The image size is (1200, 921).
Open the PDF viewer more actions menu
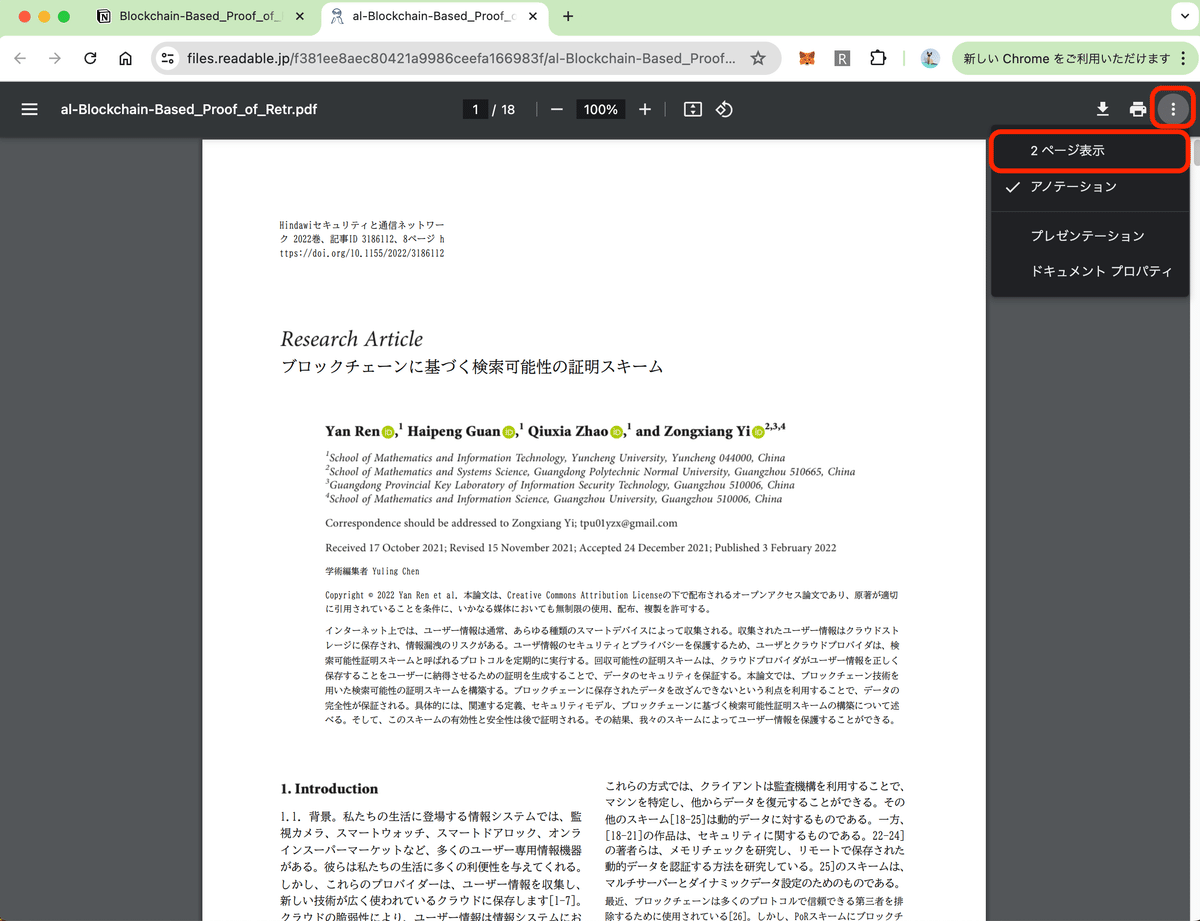coord(1173,109)
